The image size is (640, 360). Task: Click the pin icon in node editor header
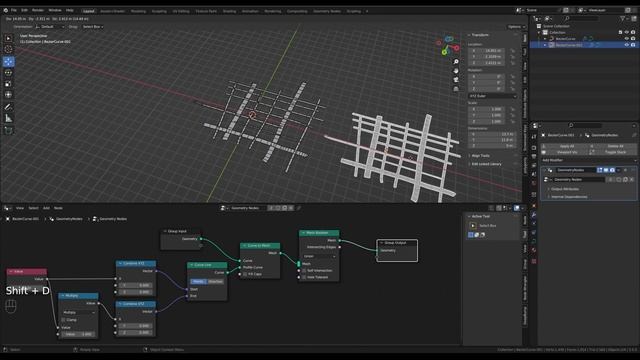(299, 208)
